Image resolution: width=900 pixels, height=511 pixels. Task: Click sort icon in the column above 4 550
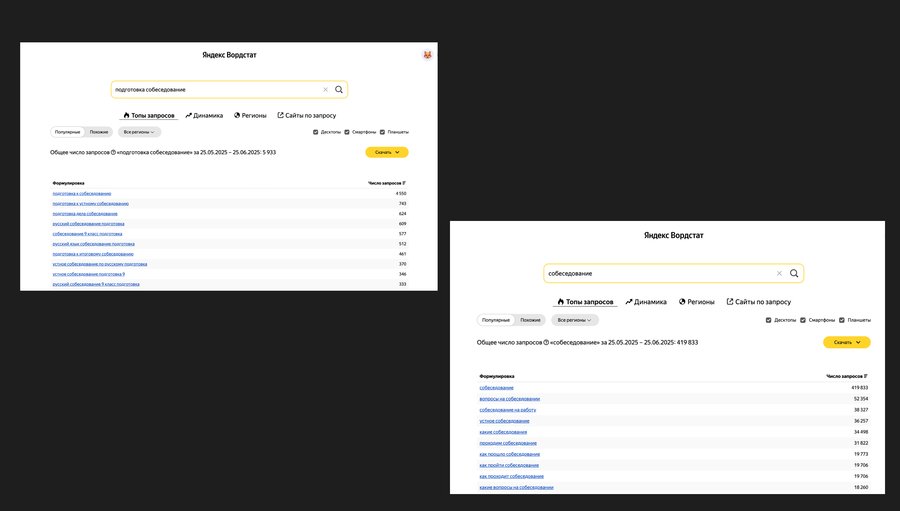tap(405, 183)
